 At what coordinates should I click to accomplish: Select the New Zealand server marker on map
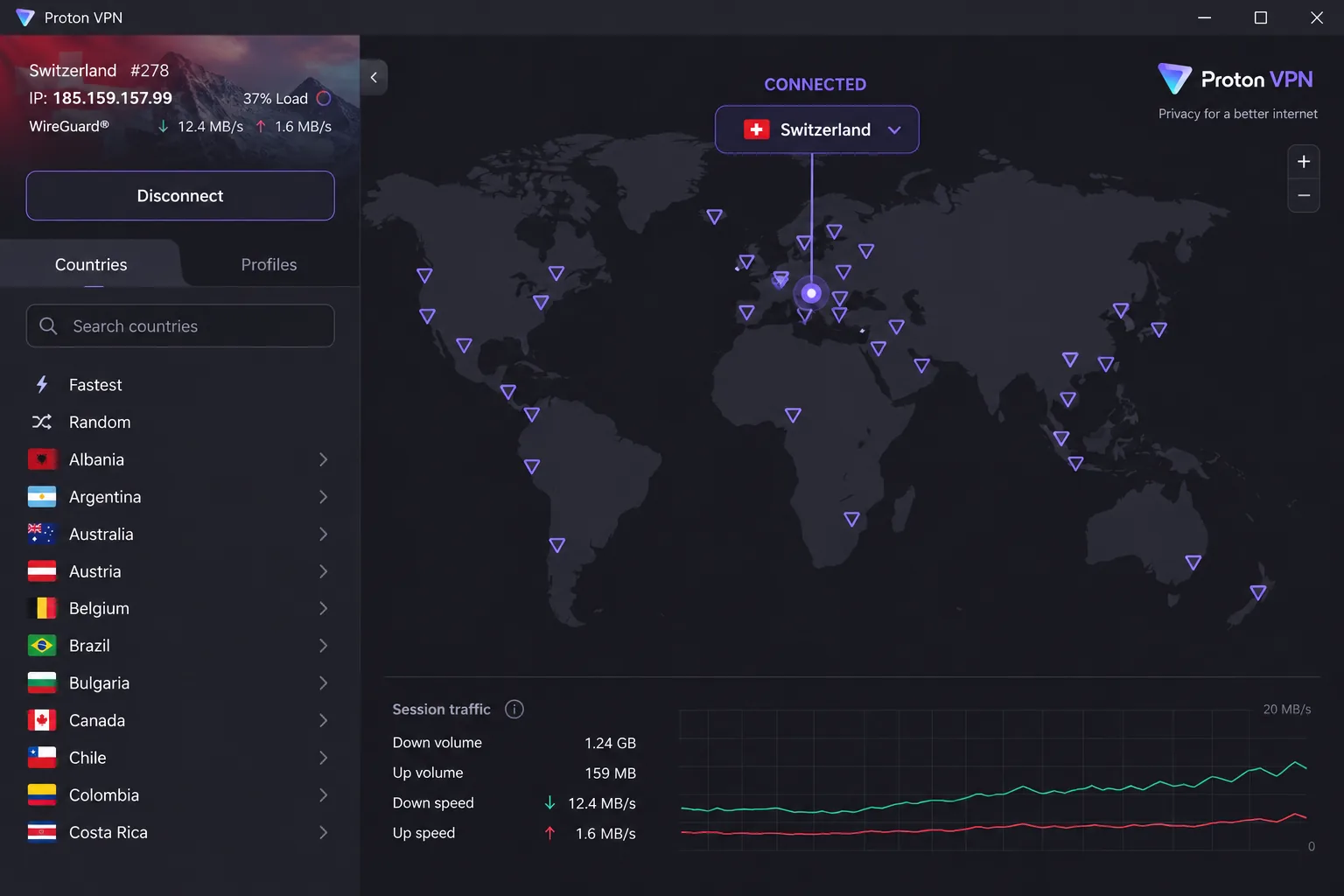(x=1258, y=592)
